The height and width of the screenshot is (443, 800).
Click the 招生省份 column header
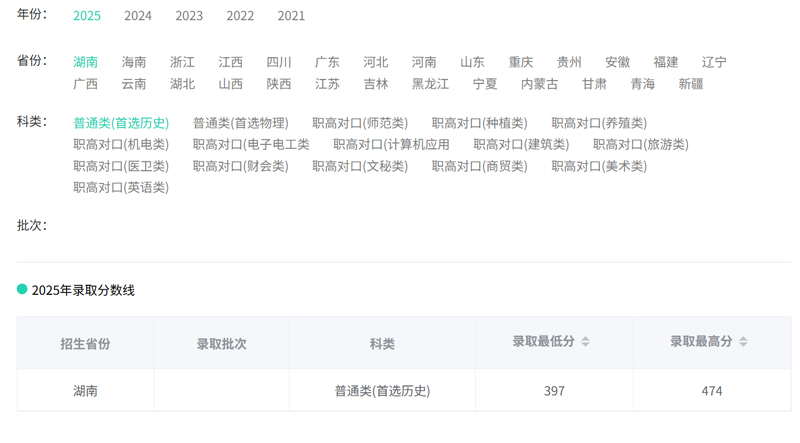tap(85, 343)
